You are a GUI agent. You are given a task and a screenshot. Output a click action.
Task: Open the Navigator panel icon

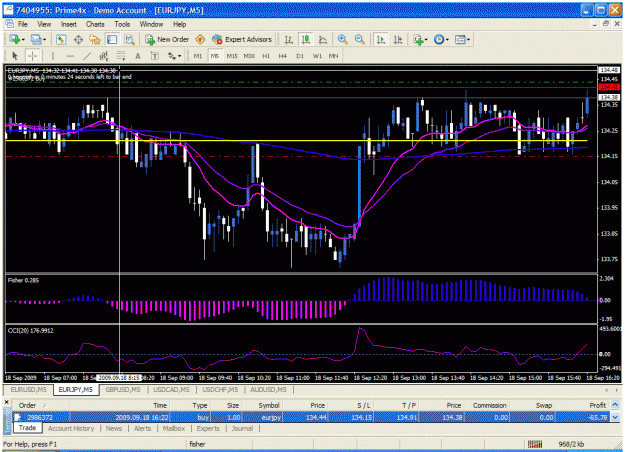click(x=95, y=39)
